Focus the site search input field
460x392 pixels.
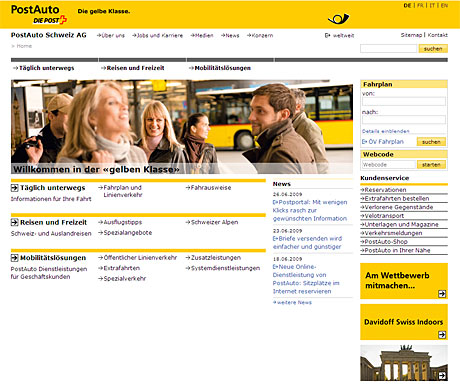[x=388, y=49]
